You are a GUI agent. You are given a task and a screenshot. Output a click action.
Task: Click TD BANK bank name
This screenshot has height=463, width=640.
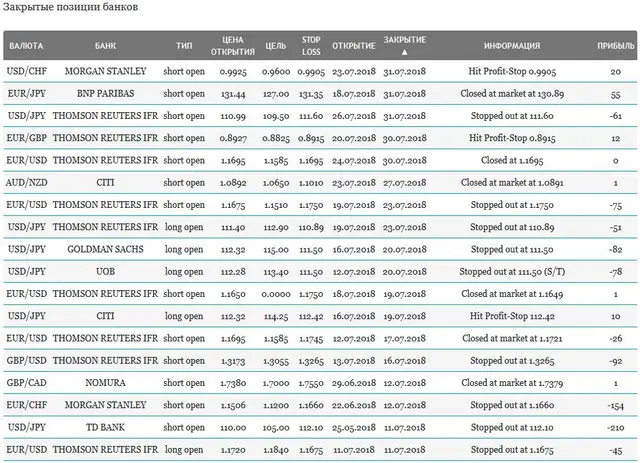[x=105, y=427]
